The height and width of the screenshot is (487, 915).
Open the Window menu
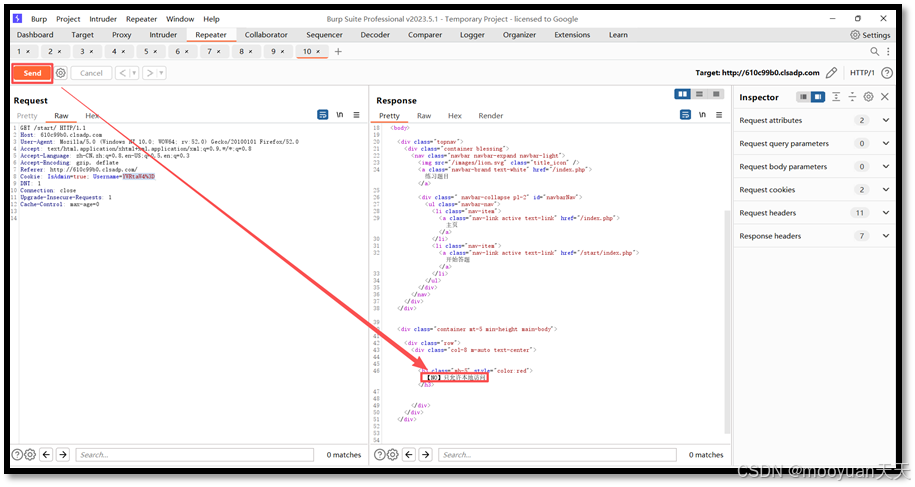tap(180, 19)
